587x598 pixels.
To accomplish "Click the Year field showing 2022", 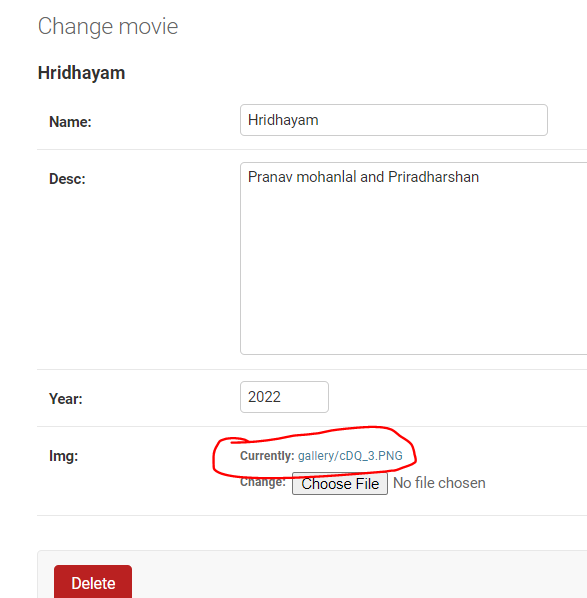I will tap(284, 397).
